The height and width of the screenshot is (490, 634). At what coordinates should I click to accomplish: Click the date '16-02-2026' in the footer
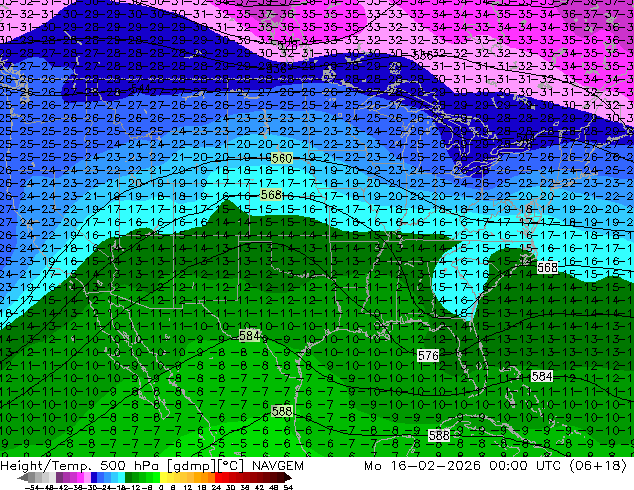(435, 466)
